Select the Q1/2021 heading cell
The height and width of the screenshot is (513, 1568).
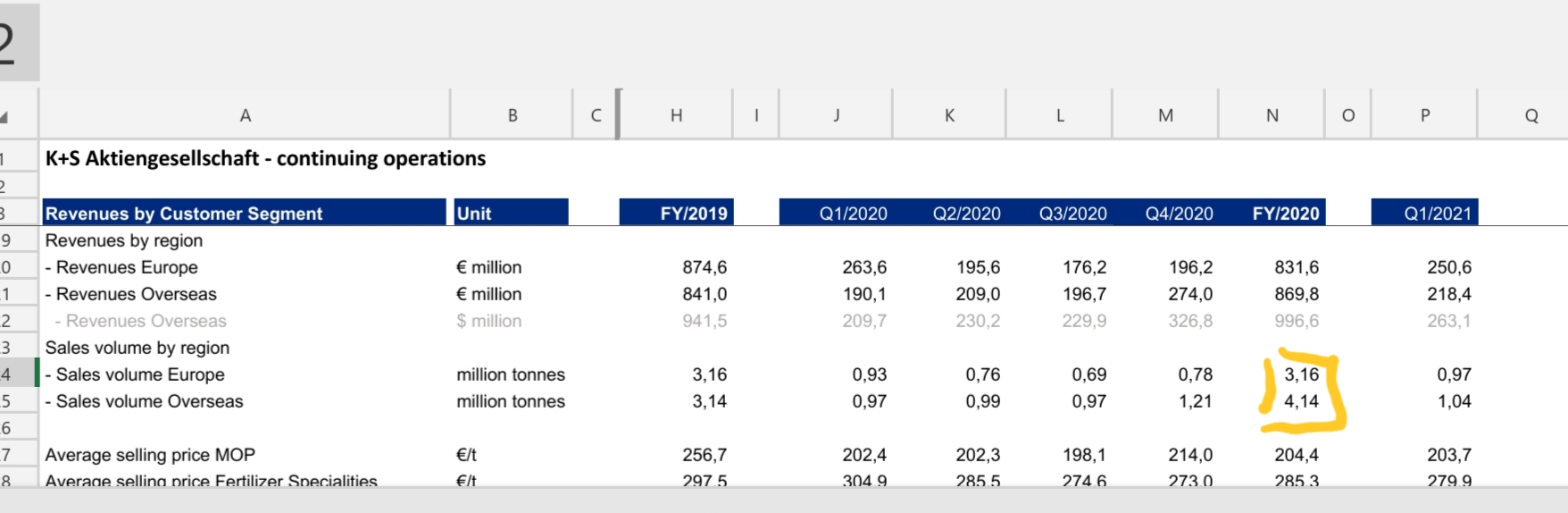click(x=1425, y=214)
